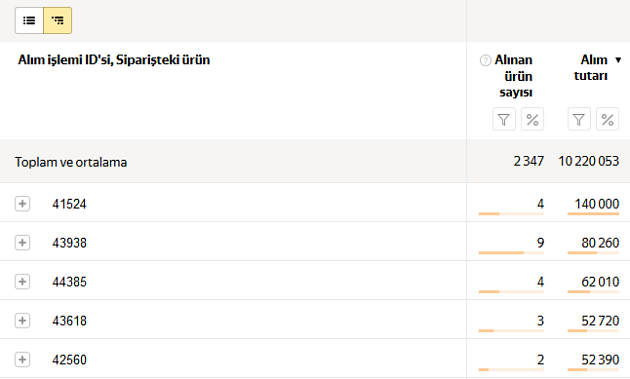Sort by the Alım tutarı arrow
The image size is (630, 379).
coord(618,60)
